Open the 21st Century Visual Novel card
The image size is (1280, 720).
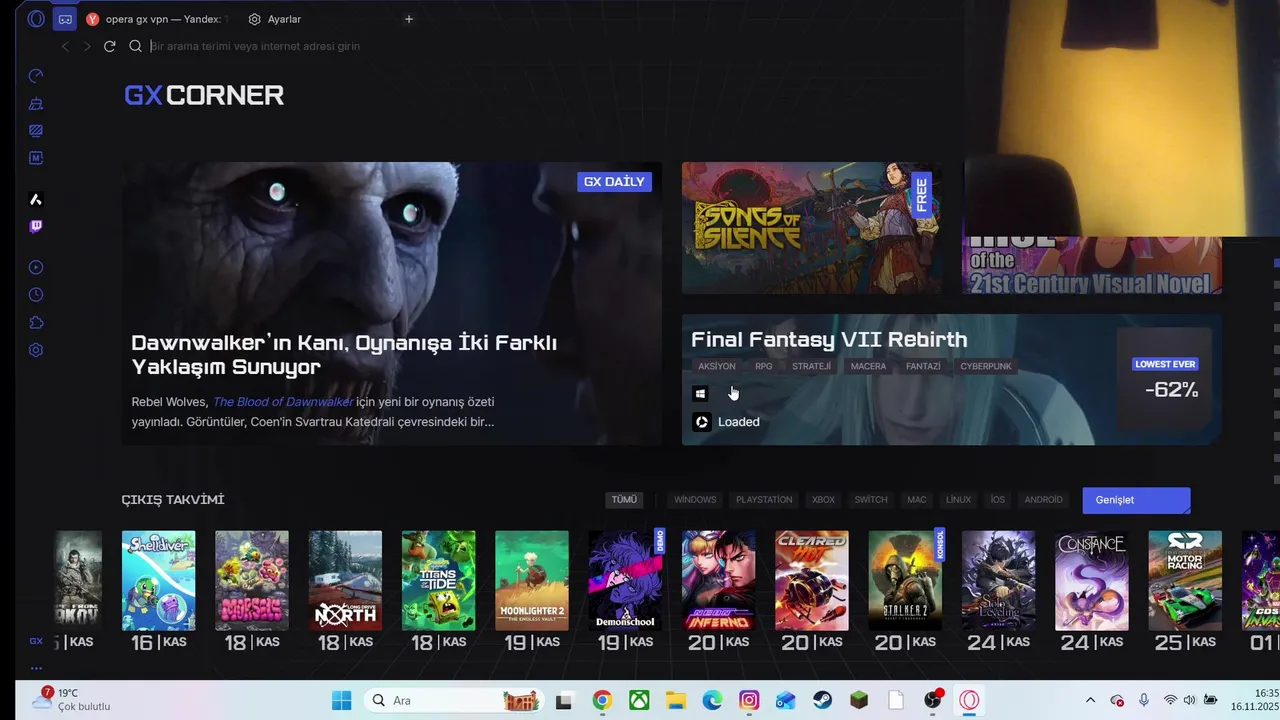point(1092,265)
